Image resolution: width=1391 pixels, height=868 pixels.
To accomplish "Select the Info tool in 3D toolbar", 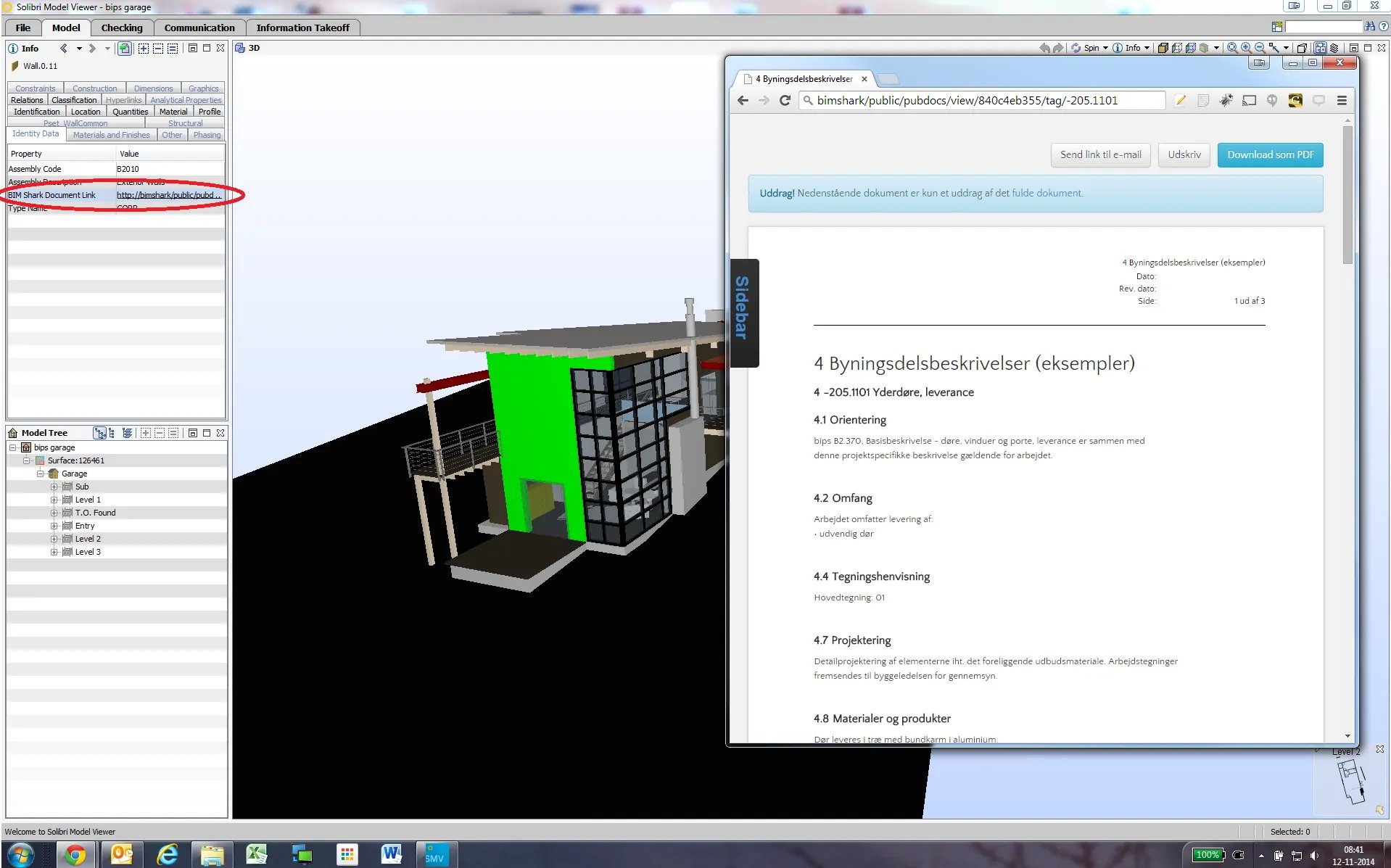I will pos(1126,48).
